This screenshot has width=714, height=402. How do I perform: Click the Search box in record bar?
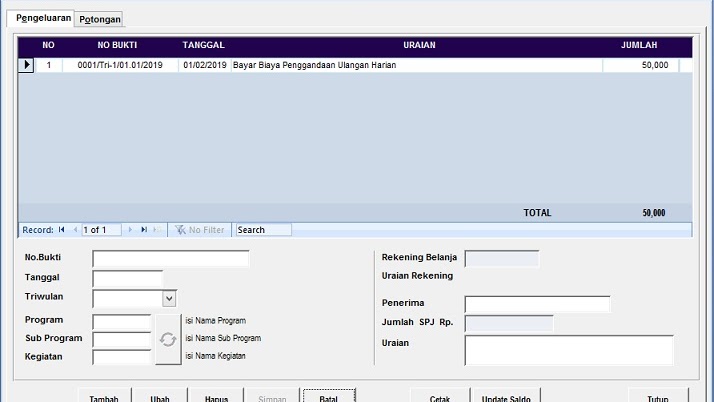point(264,230)
